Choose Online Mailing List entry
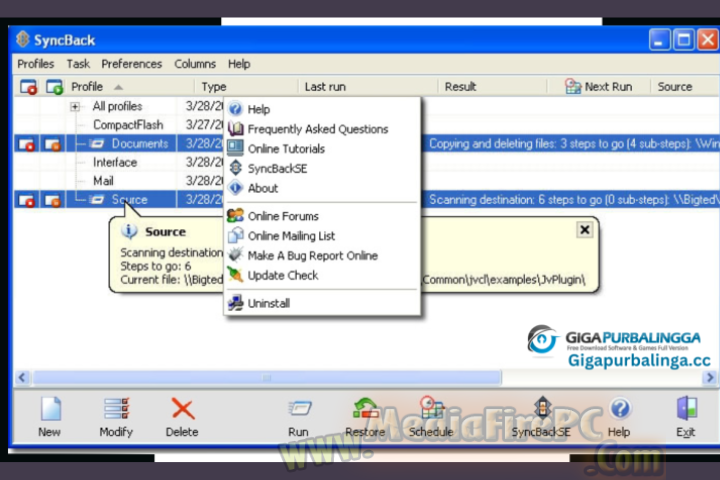Image resolution: width=720 pixels, height=480 pixels. pos(322,236)
